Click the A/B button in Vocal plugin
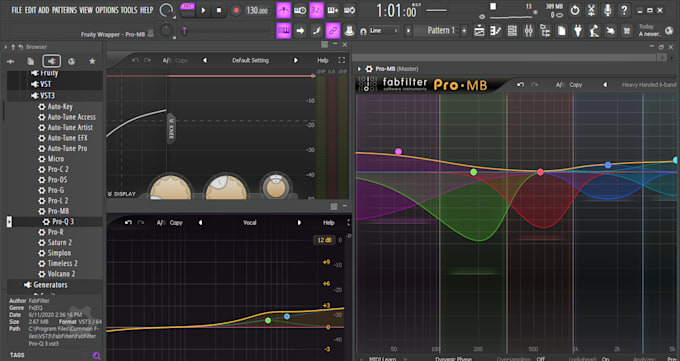Screen dimensions: 680x361 click(160, 223)
